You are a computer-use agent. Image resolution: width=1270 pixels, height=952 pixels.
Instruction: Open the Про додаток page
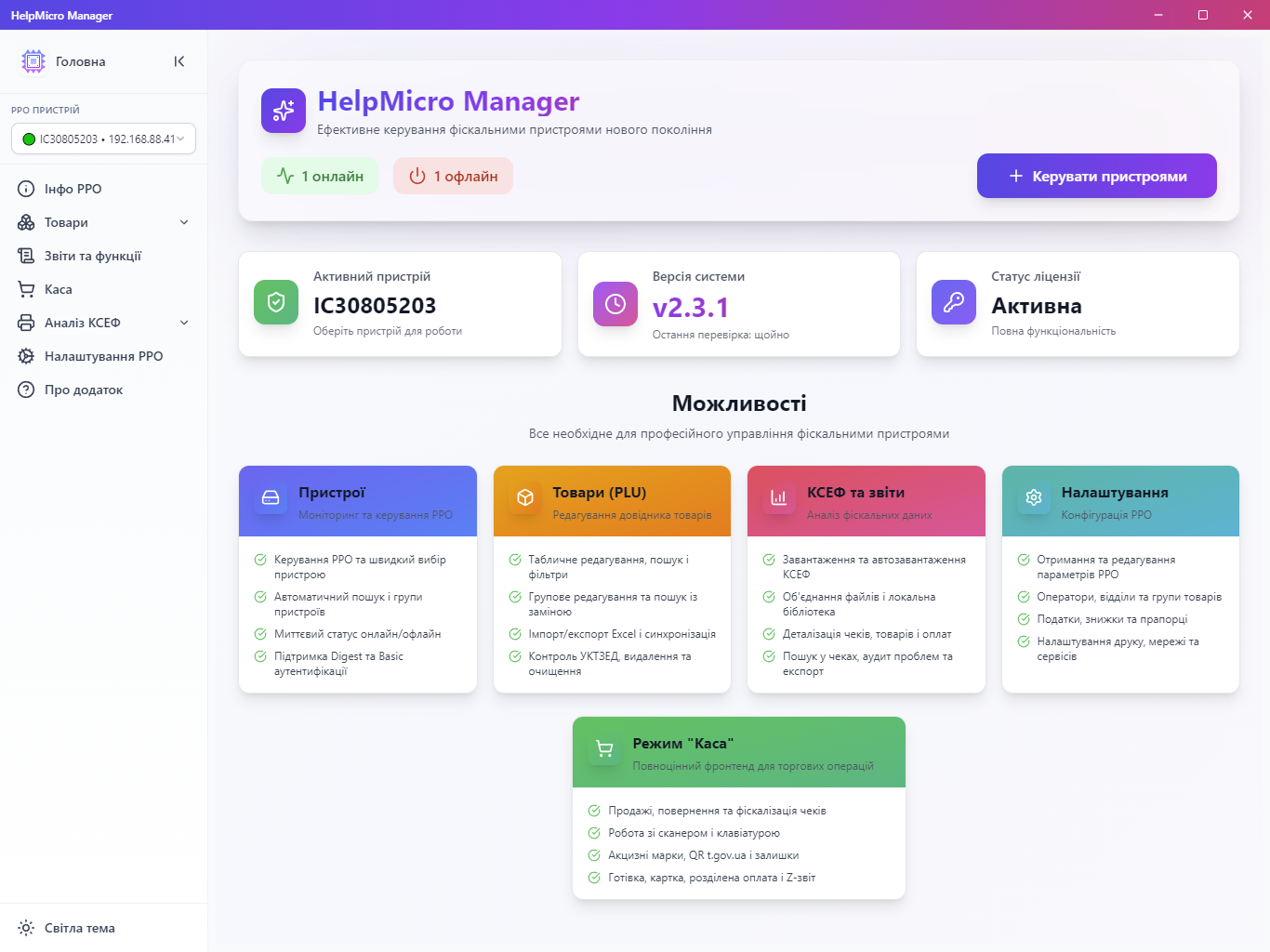tap(103, 390)
